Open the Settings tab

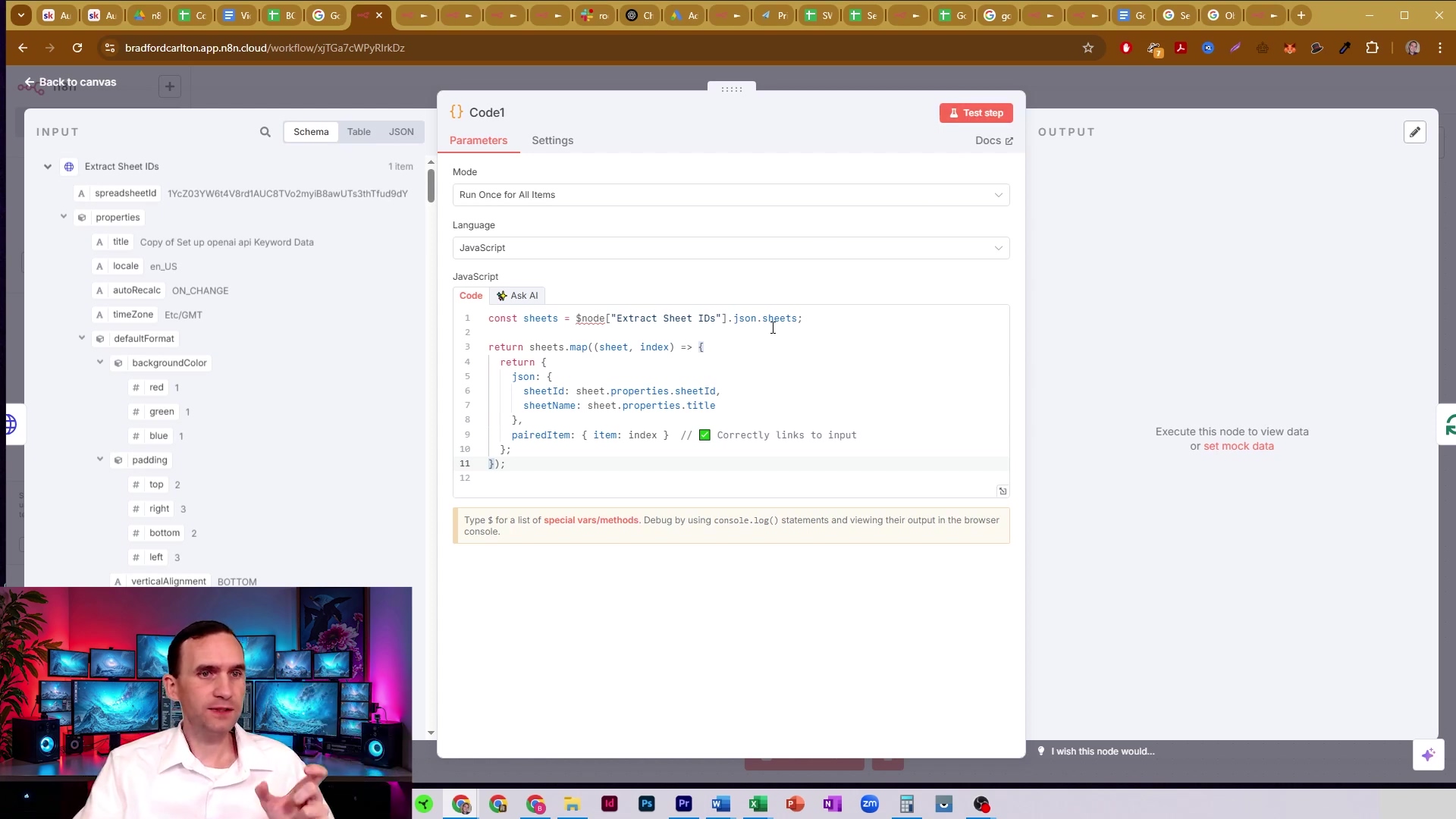click(x=552, y=140)
